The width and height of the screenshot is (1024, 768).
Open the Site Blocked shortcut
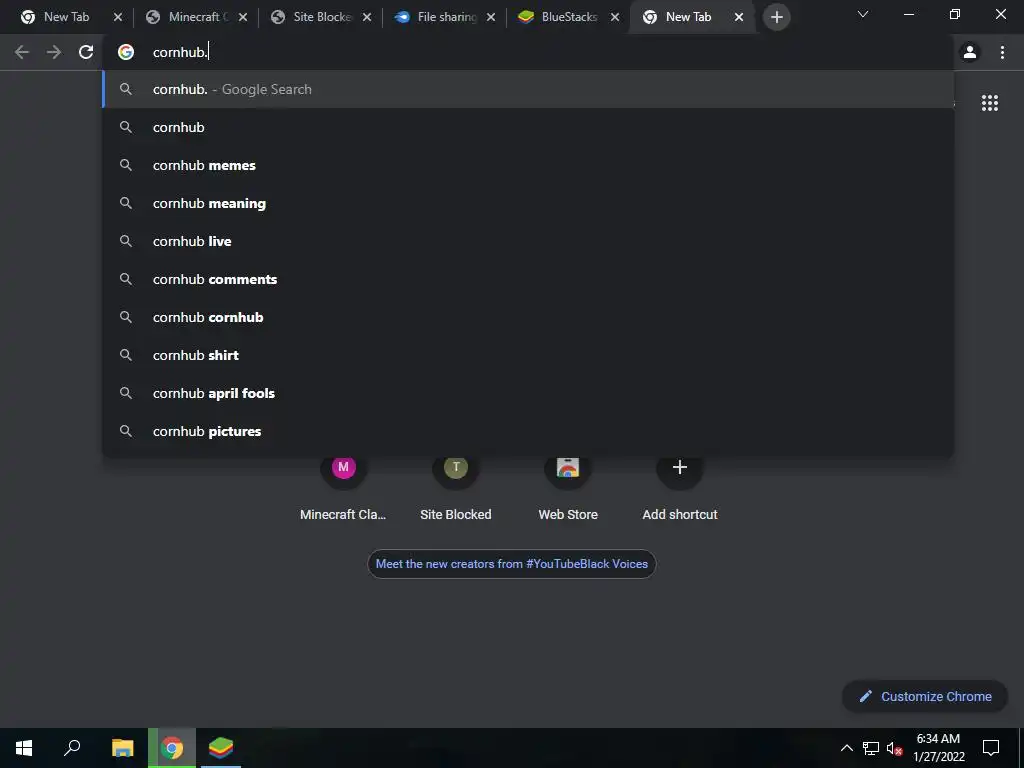456,487
